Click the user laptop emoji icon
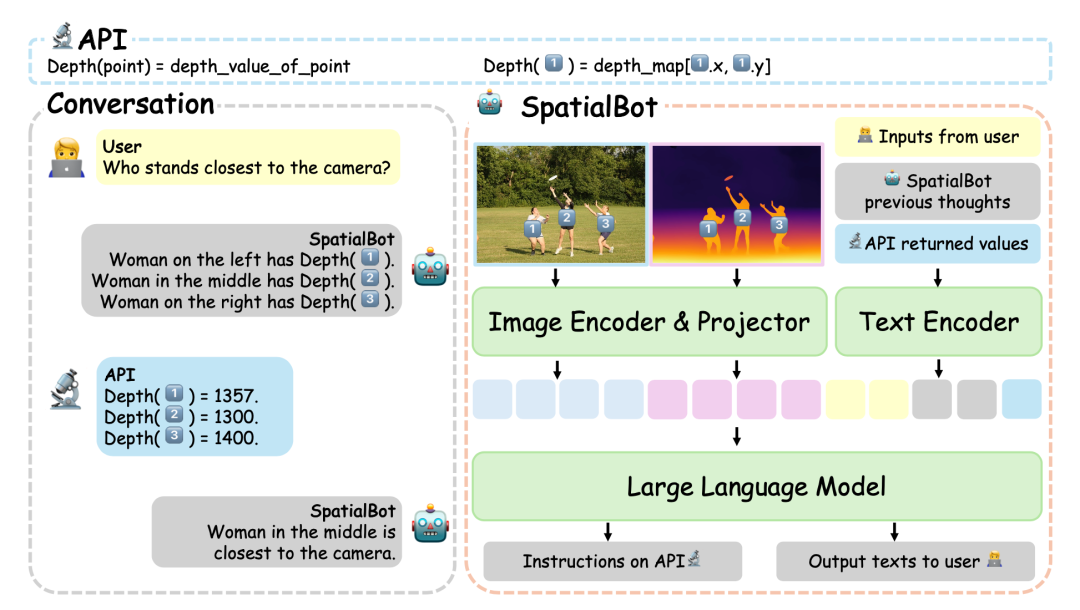1080x610 pixels. point(67,157)
